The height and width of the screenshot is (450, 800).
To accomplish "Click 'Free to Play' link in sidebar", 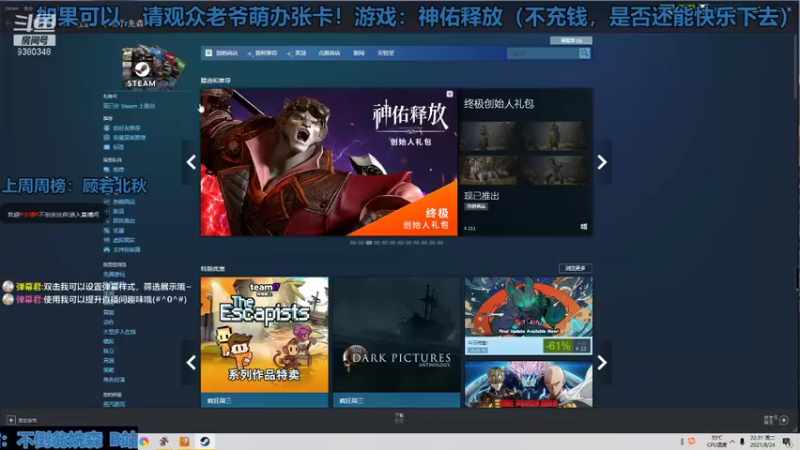I will [113, 274].
